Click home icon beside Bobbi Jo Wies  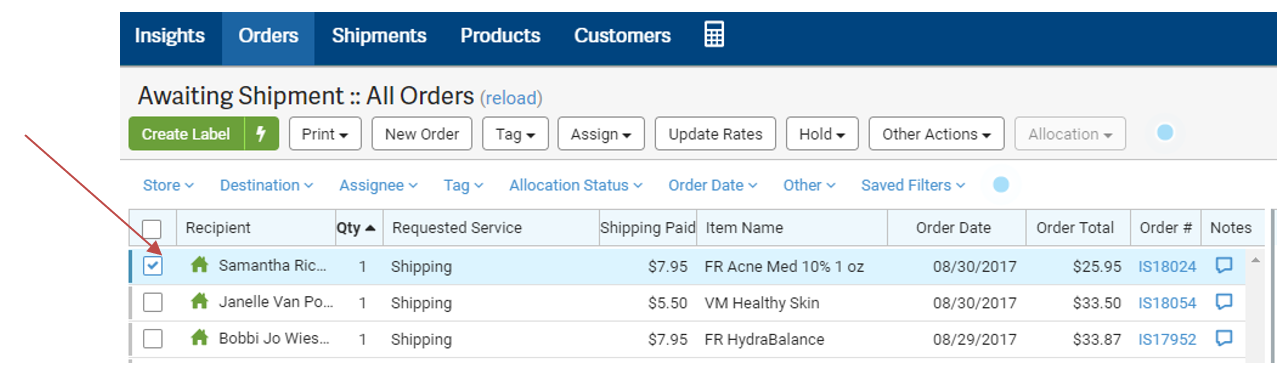[200, 338]
